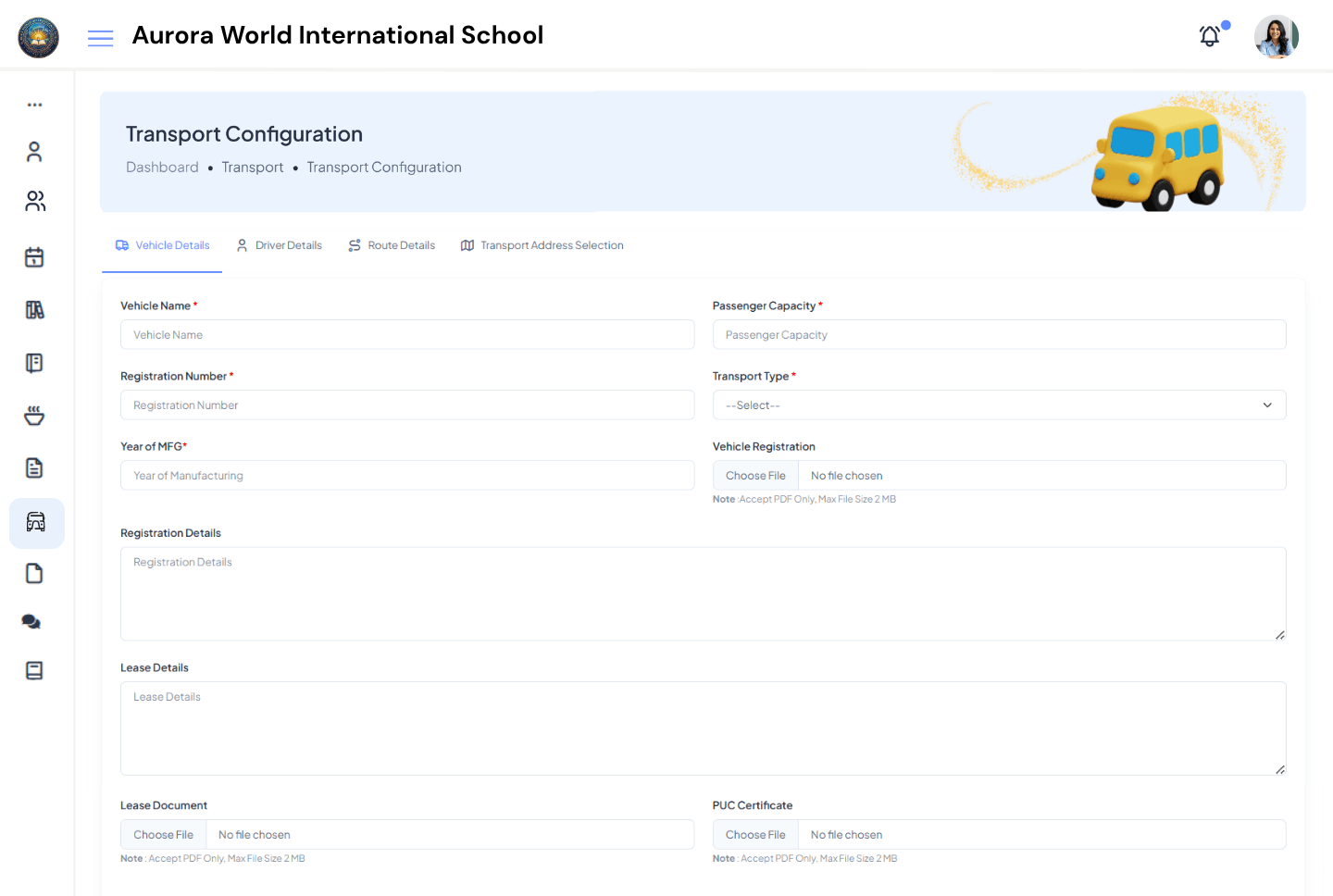The width and height of the screenshot is (1333, 896).
Task: Open the Transport section in the sidebar
Action: (35, 522)
